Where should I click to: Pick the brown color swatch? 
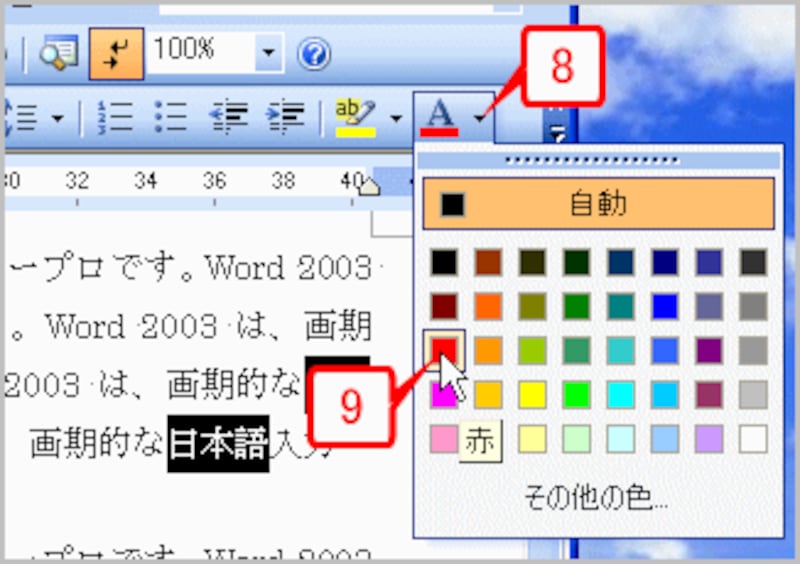pos(488,262)
